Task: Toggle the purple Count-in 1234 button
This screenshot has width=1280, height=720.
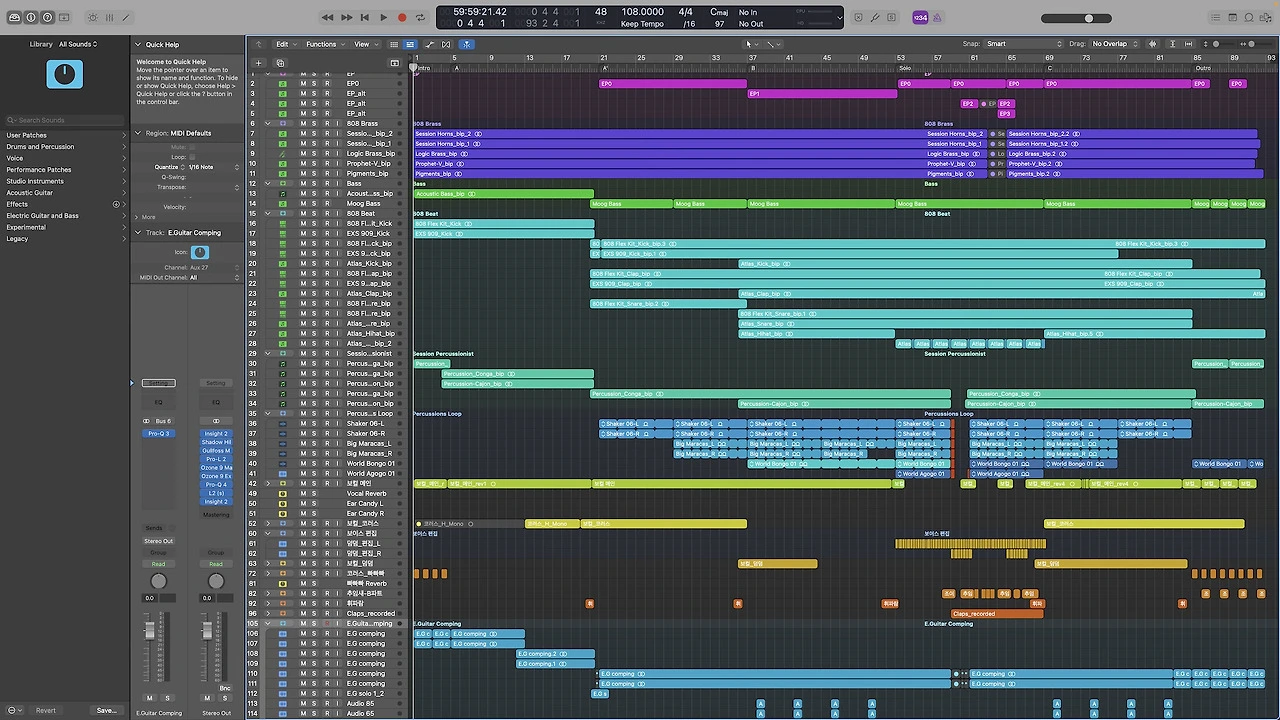Action: point(920,17)
